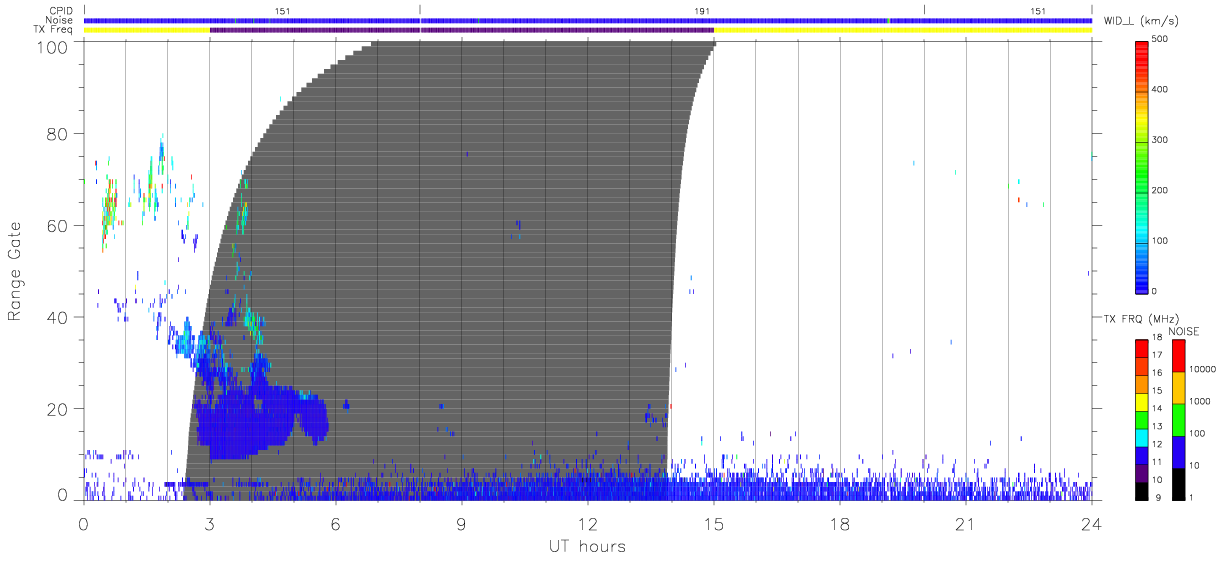1228x567 pixels.
Task: Click the rainbow spectral width colorbar
Action: [x=1141, y=167]
